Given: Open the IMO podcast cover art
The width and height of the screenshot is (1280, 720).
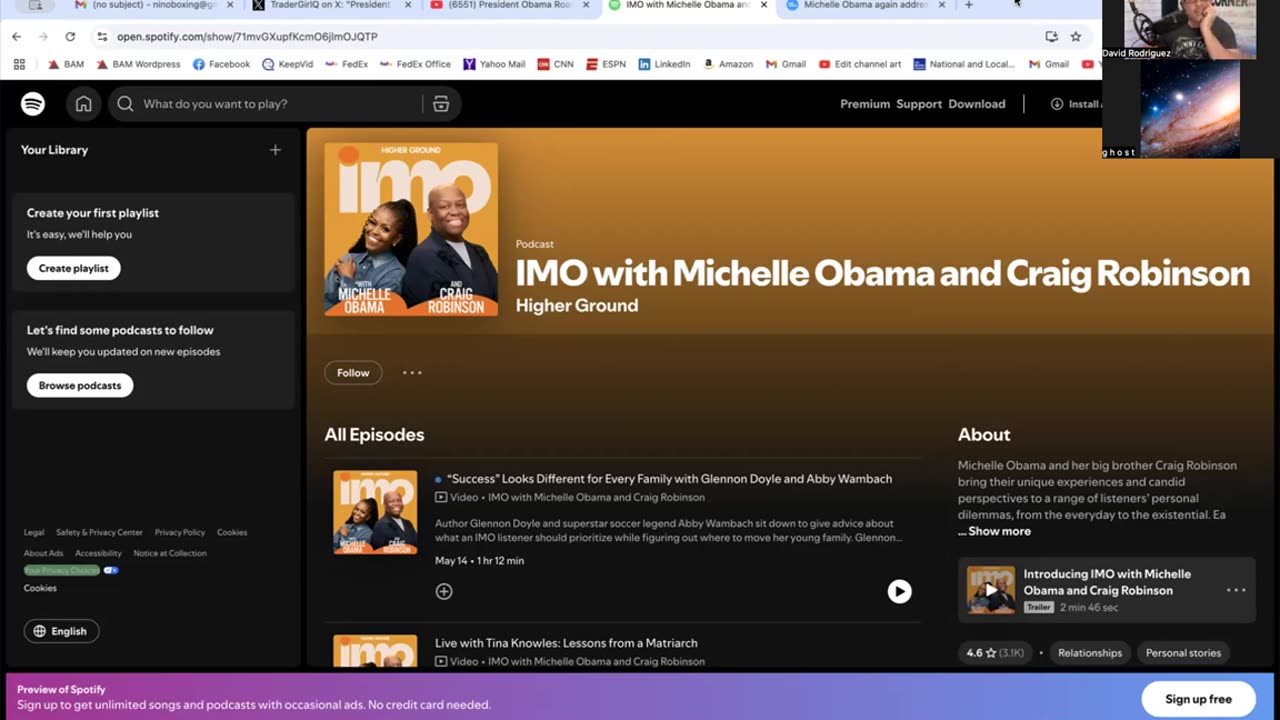Looking at the screenshot, I should coord(411,229).
